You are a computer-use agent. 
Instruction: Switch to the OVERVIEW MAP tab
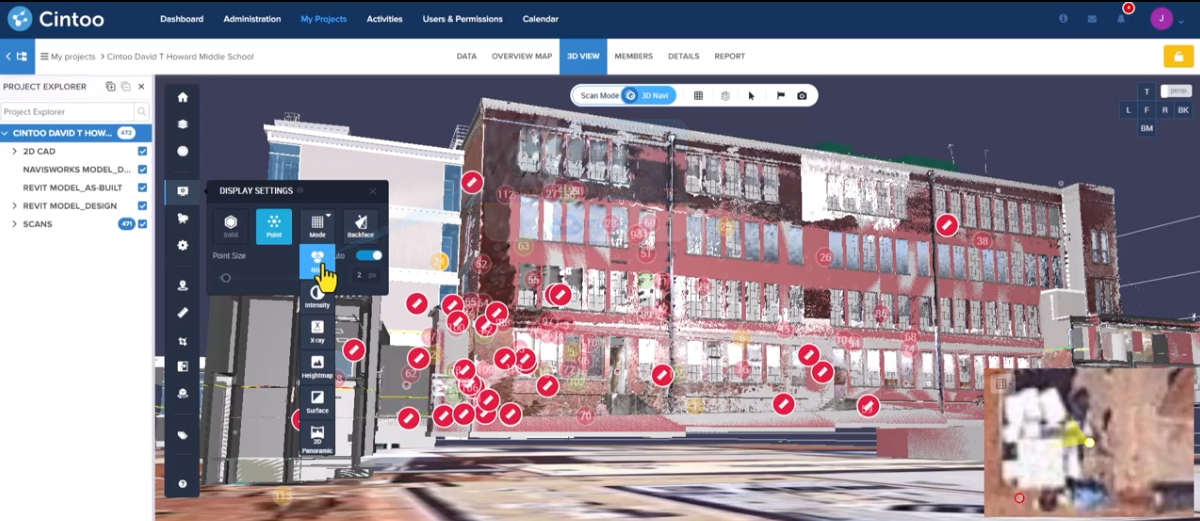pos(521,56)
